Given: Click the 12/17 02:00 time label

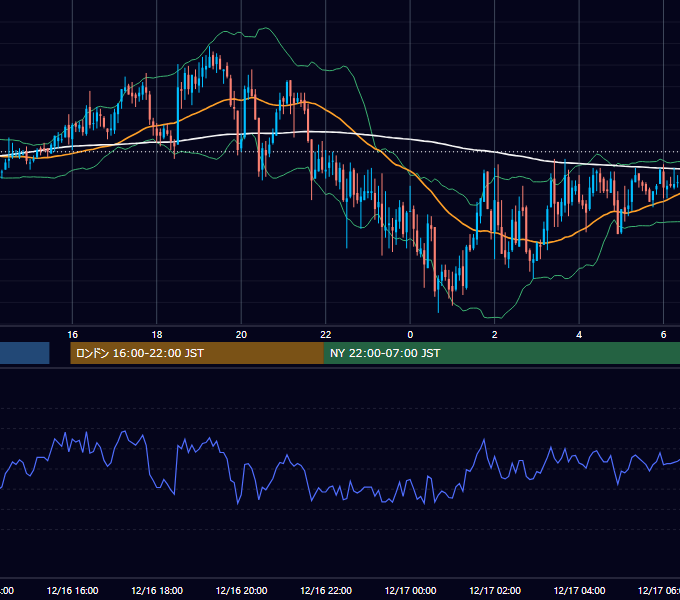Looking at the screenshot, I should (x=495, y=590).
